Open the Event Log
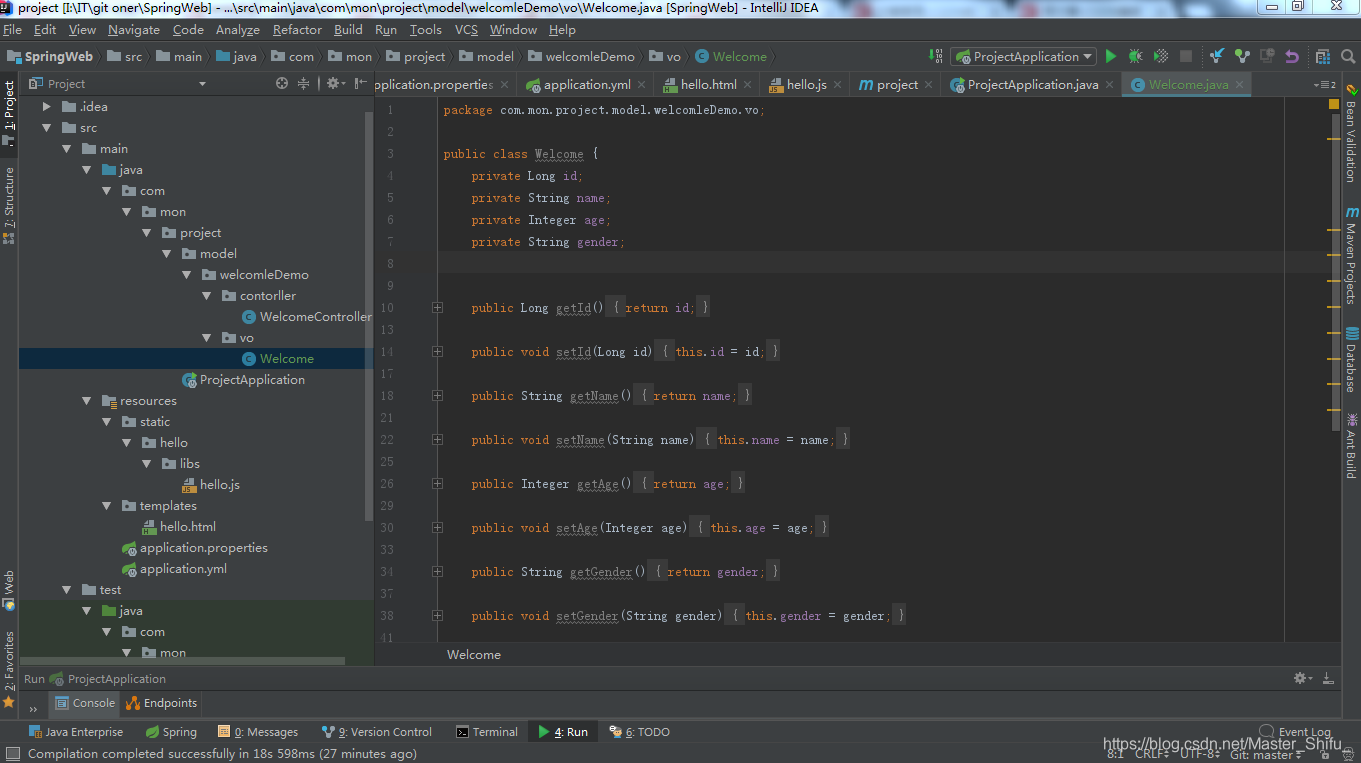The height and width of the screenshot is (763, 1361). click(1295, 732)
